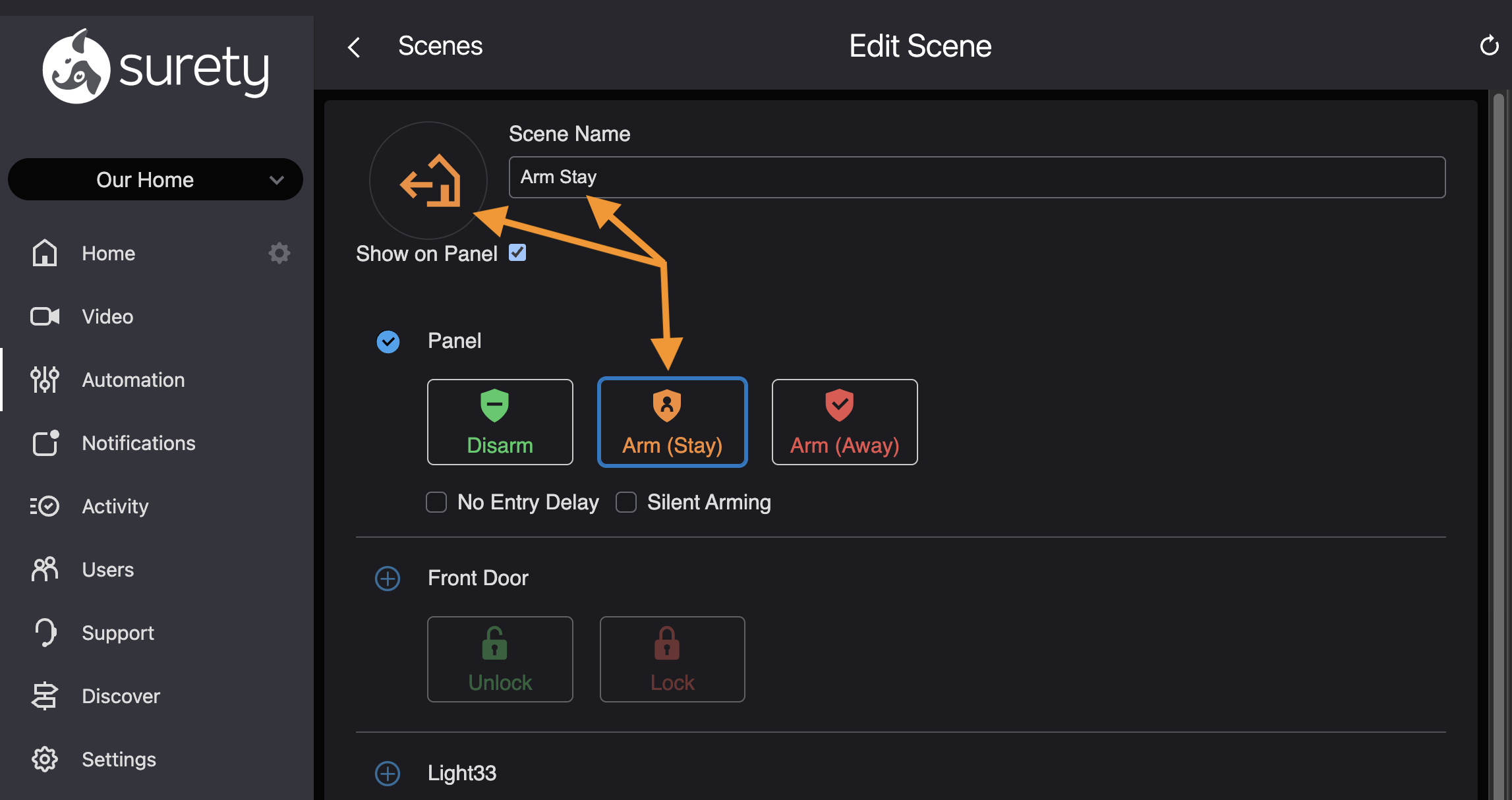Click the Surety logo
1512x800 pixels.
click(x=156, y=67)
